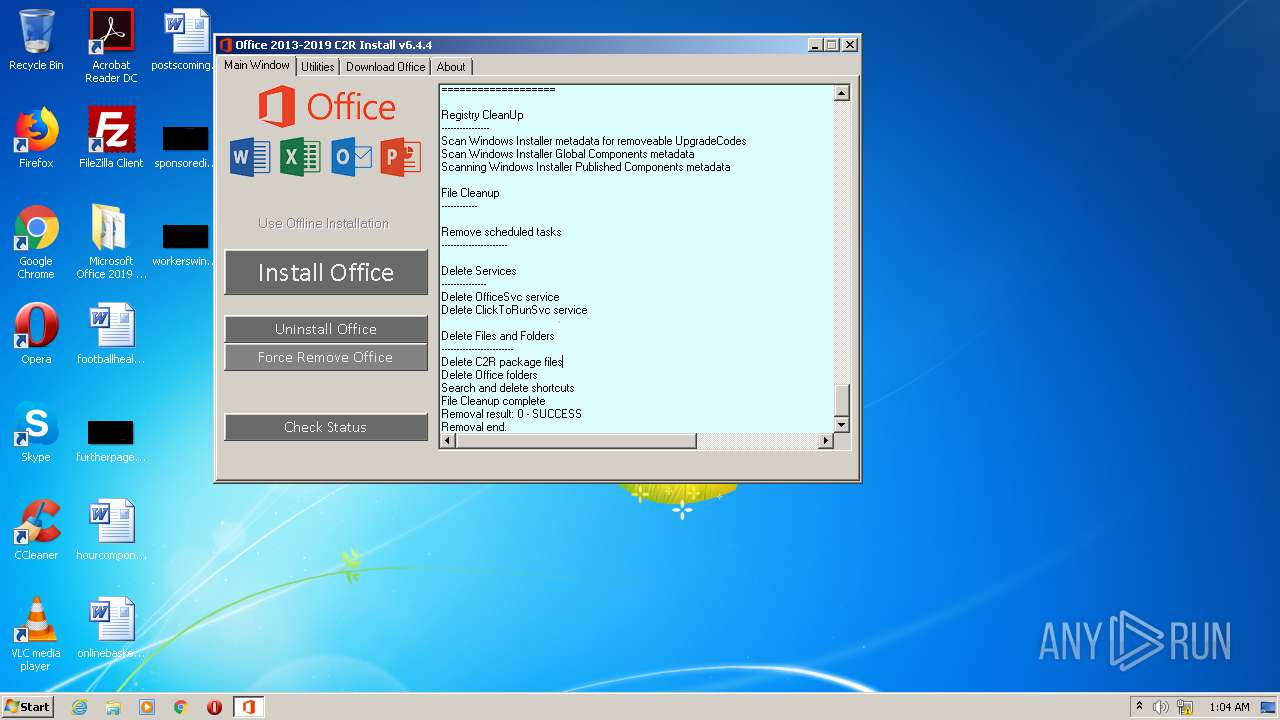
Task: Click the Uninstall Office button
Action: point(326,329)
